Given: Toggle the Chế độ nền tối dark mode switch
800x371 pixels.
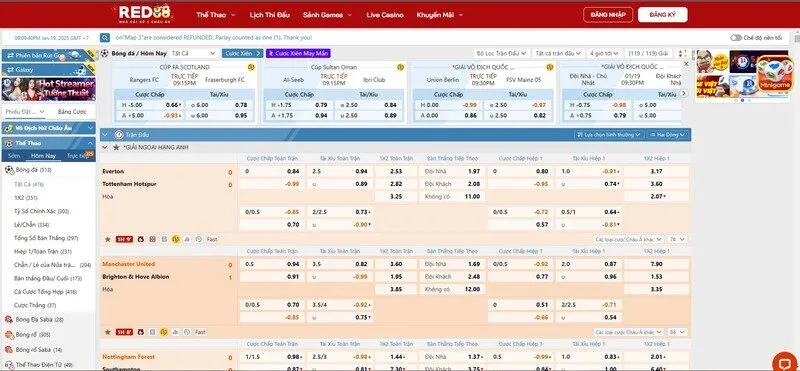Looking at the screenshot, I should pos(736,38).
